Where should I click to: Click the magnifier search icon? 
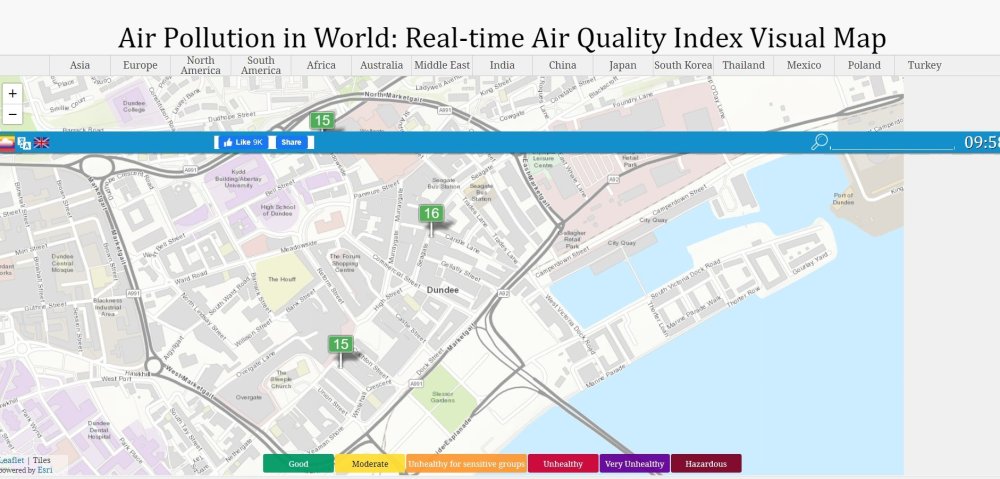tap(819, 142)
